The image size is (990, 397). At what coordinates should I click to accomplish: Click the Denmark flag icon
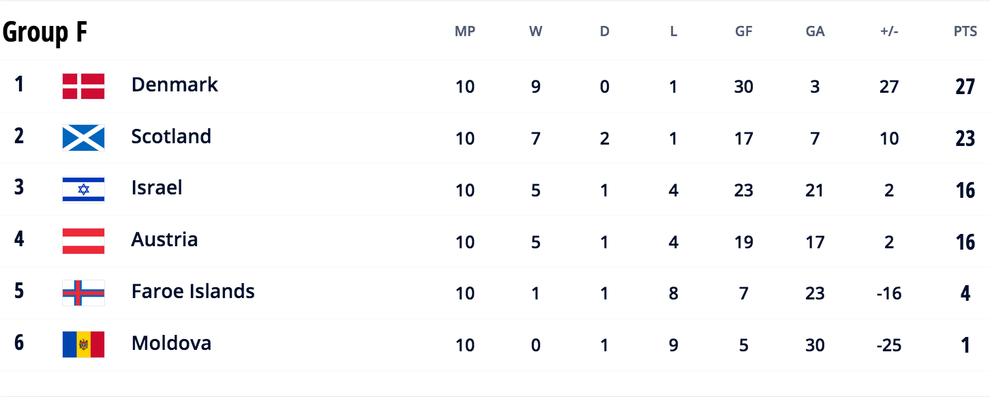tap(83, 86)
